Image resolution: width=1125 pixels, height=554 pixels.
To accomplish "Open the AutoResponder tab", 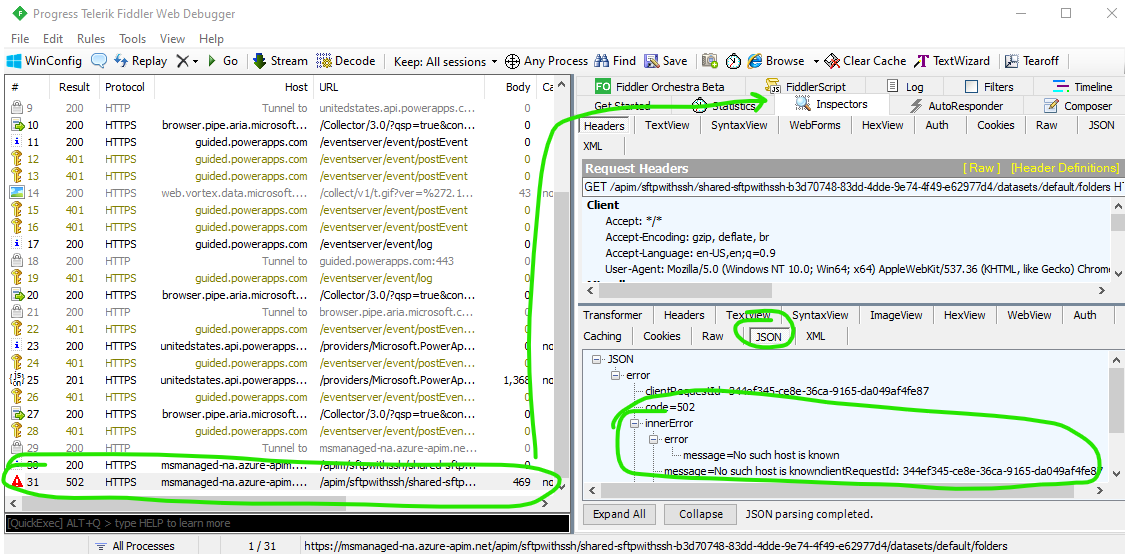I will [x=956, y=106].
